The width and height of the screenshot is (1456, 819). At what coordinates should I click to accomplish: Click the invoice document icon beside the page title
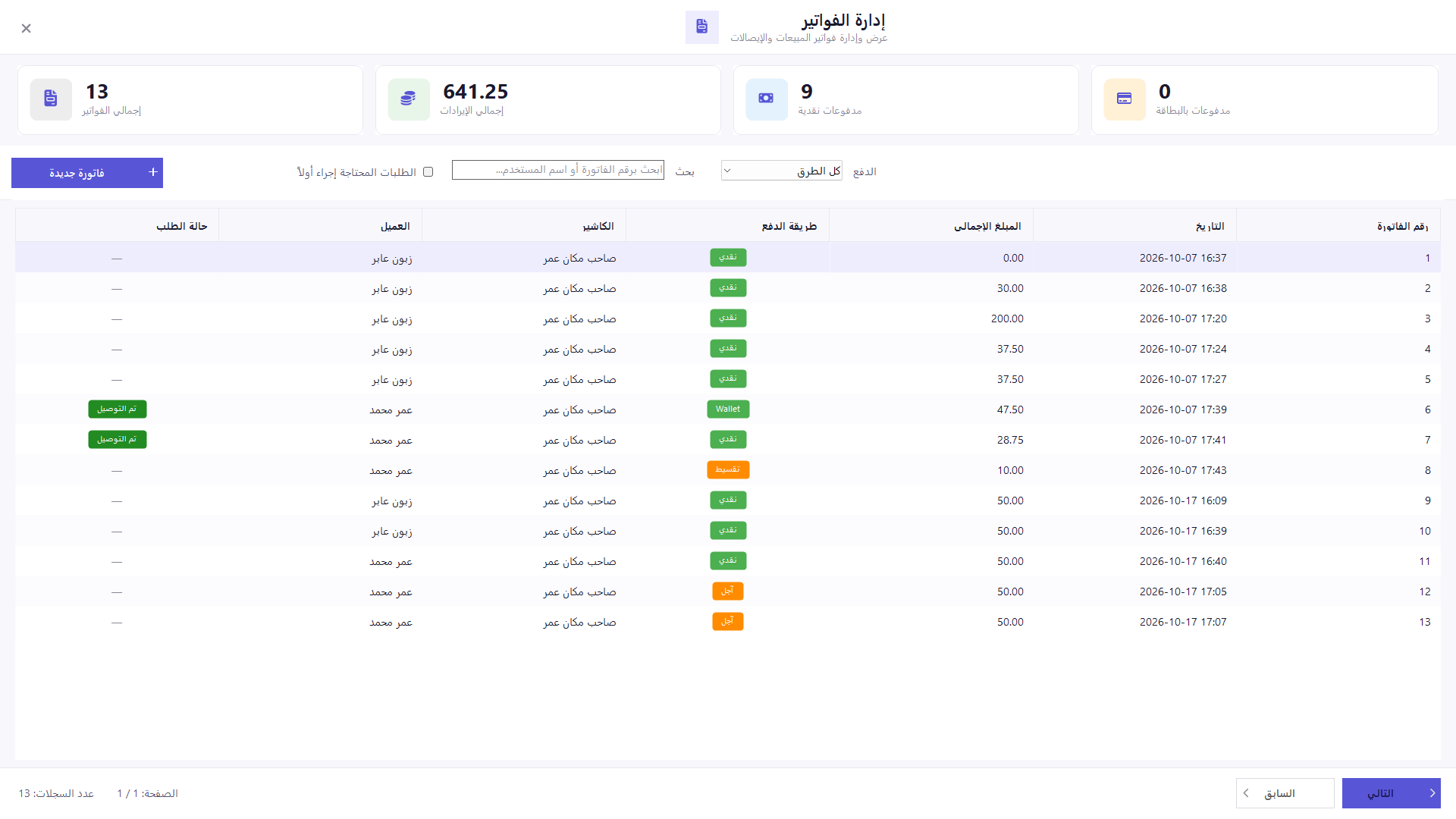point(701,27)
